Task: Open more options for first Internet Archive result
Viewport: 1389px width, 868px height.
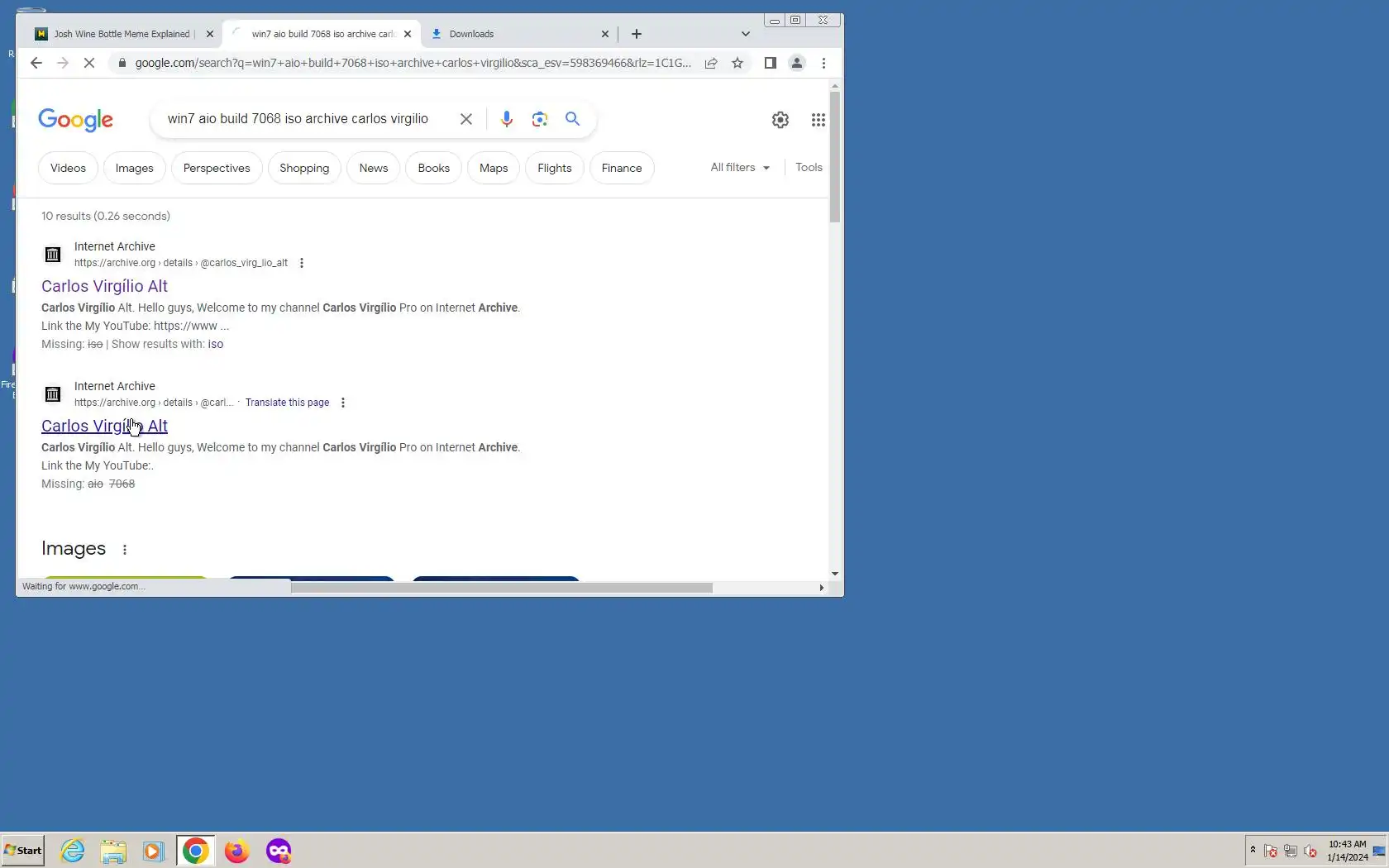Action: pos(302,263)
